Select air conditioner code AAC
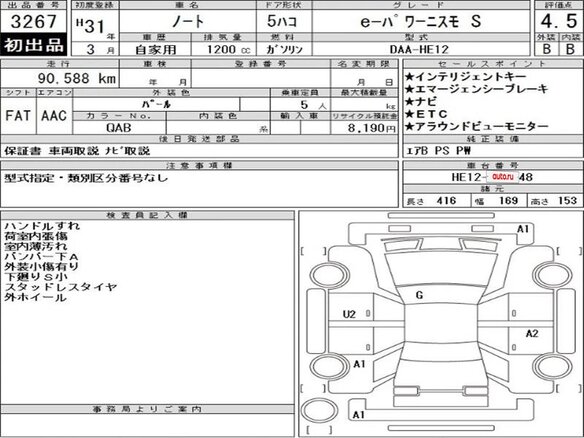Image resolution: width=584 pixels, height=438 pixels. [54, 115]
